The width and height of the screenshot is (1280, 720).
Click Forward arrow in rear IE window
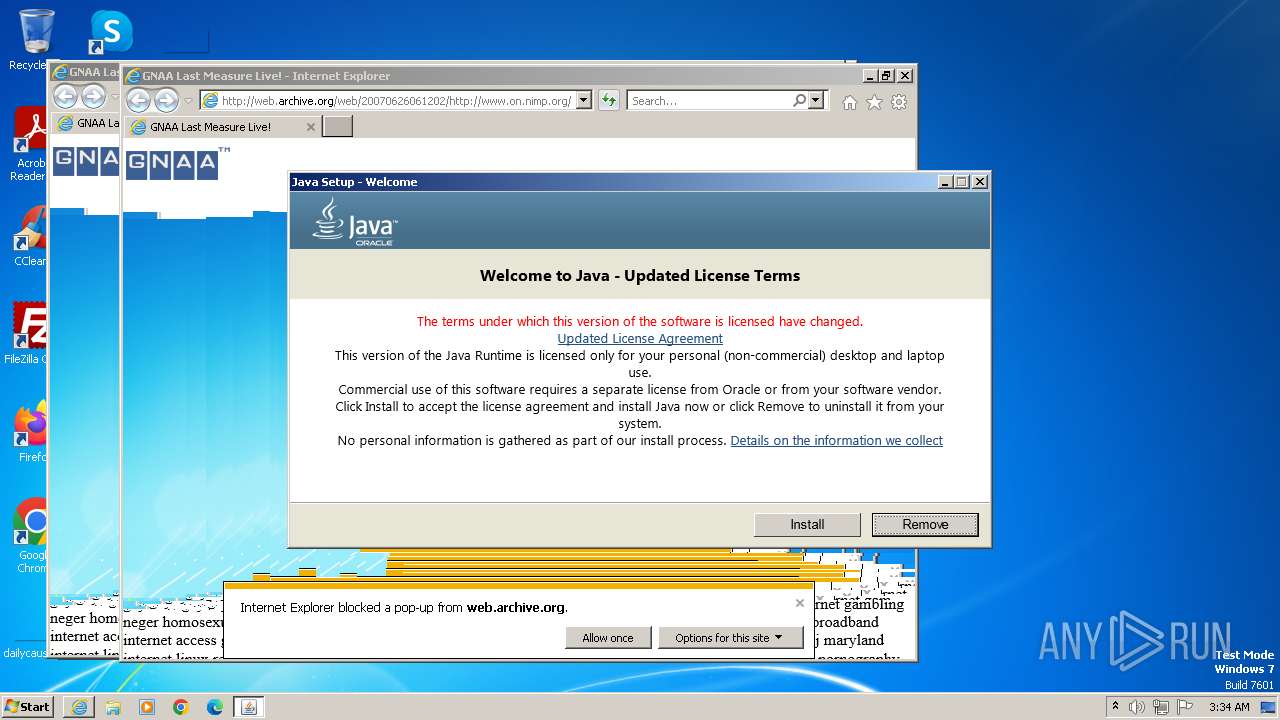93,96
